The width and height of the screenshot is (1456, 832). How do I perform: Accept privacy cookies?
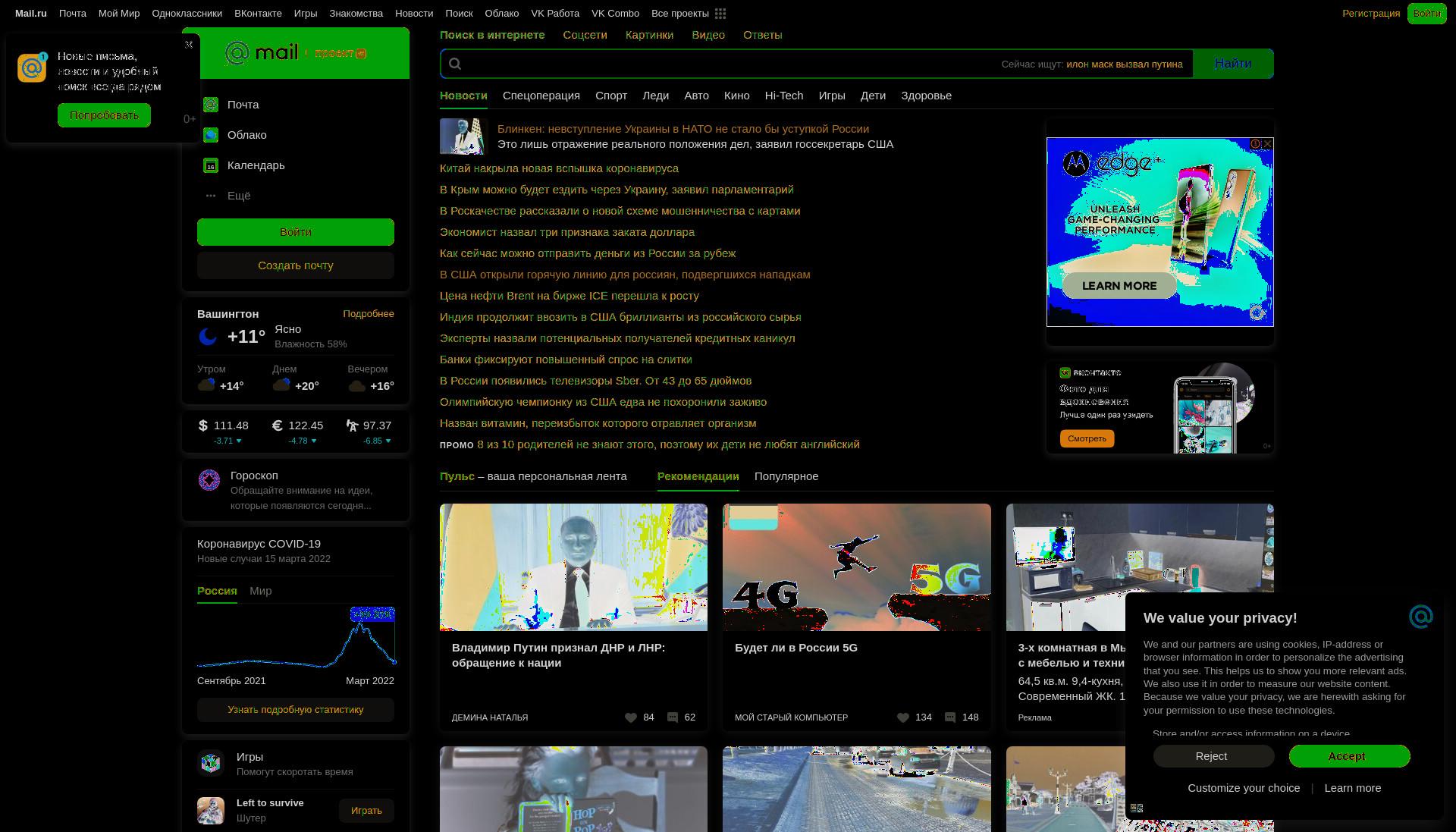coord(1350,756)
